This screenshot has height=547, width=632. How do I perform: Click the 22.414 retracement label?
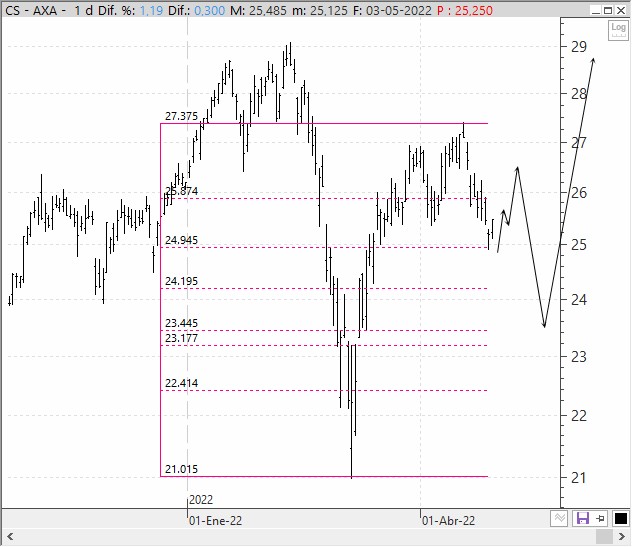pyautogui.click(x=181, y=383)
